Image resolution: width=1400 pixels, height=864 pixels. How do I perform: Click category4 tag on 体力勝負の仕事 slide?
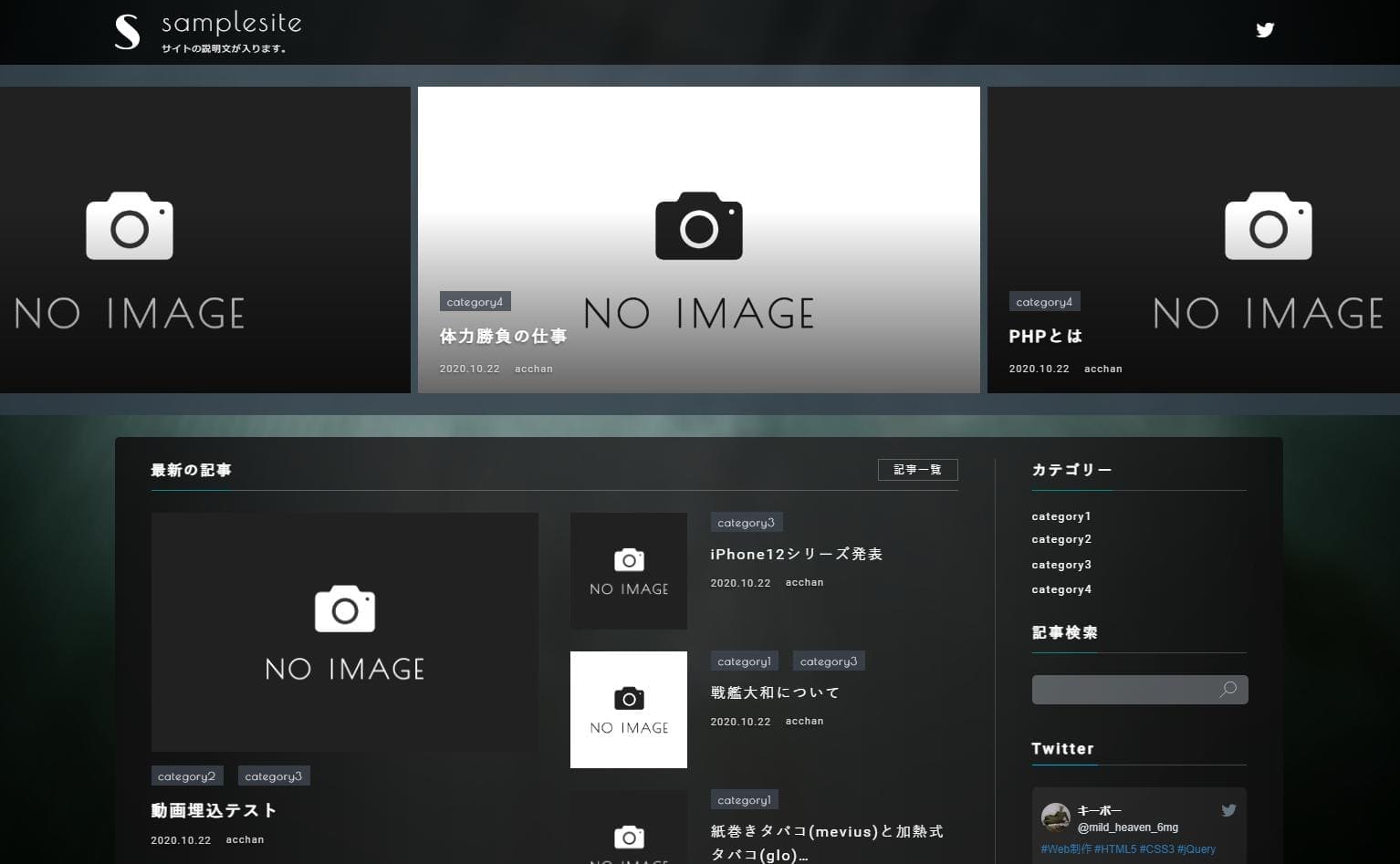coord(475,302)
